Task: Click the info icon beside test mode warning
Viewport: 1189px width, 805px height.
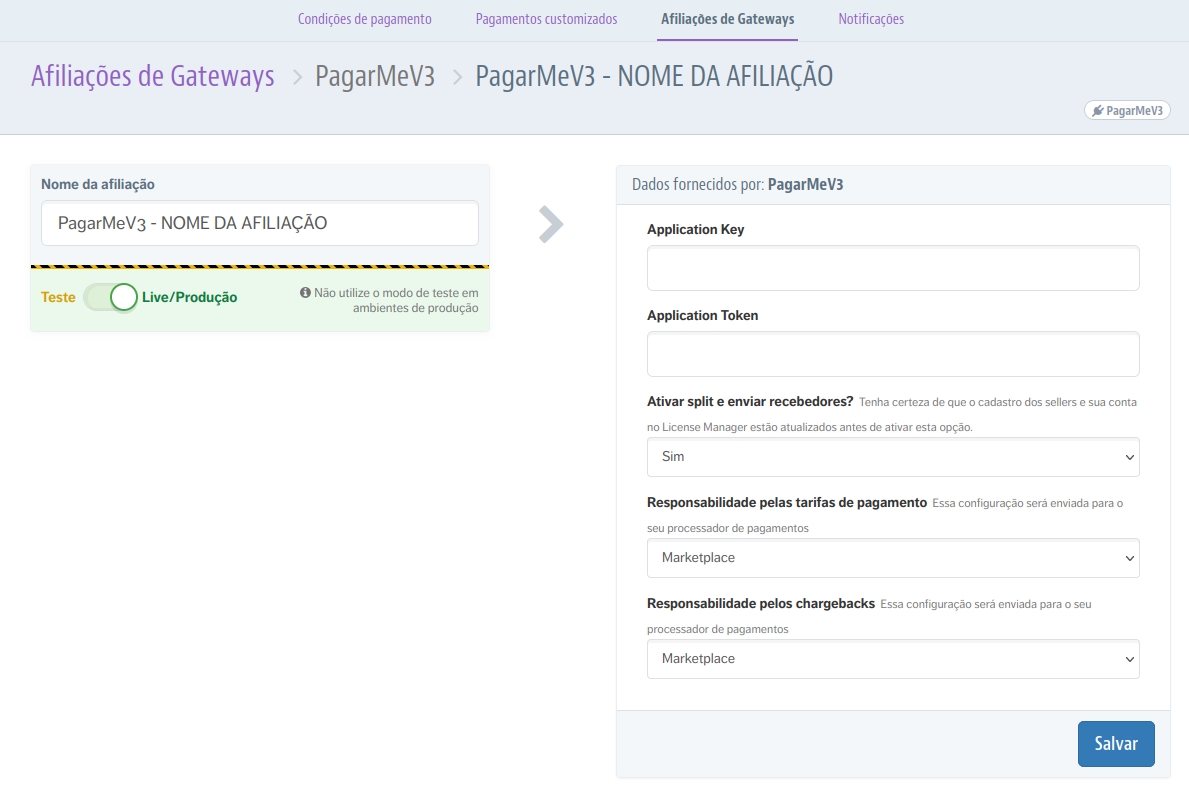Action: point(305,293)
